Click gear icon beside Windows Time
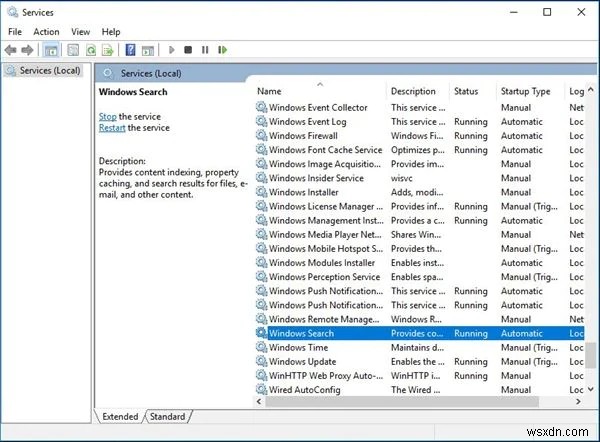This screenshot has height=442, width=600. [x=262, y=347]
